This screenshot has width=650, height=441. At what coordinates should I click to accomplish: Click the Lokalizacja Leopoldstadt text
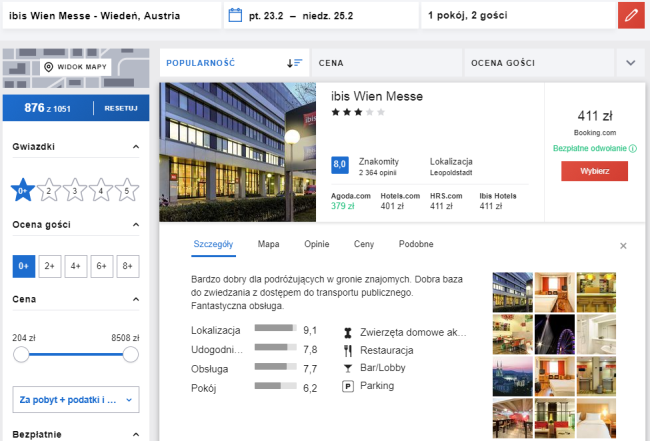tap(451, 167)
